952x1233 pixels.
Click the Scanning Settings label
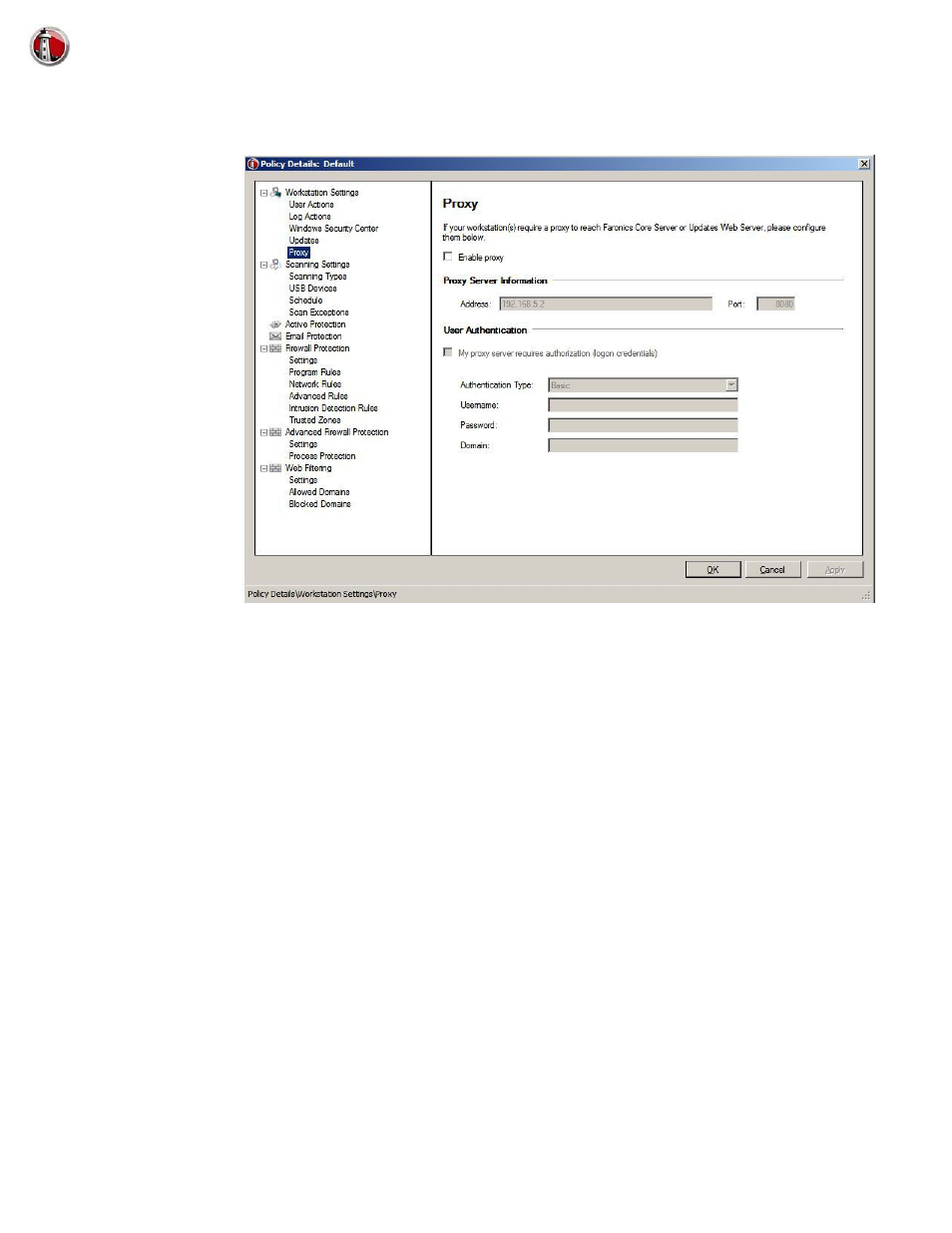point(317,265)
